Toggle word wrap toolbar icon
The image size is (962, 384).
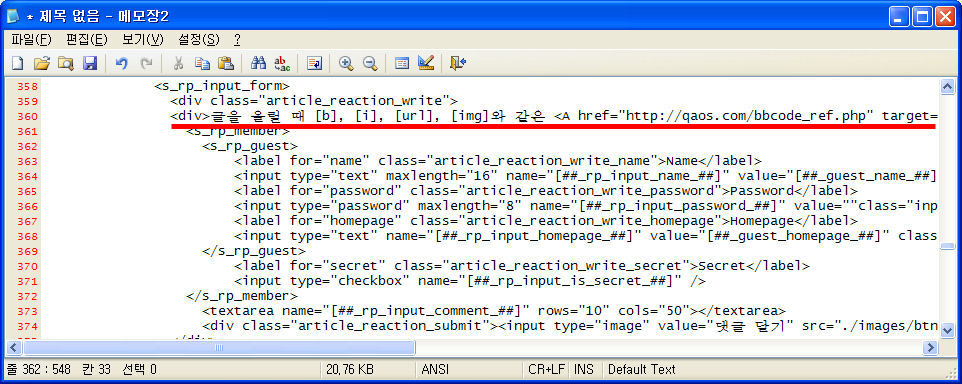315,63
